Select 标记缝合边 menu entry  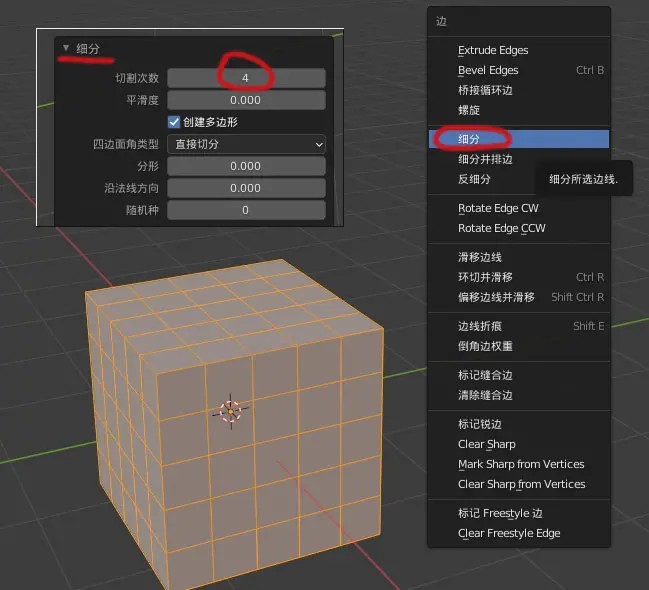pyautogui.click(x=519, y=375)
